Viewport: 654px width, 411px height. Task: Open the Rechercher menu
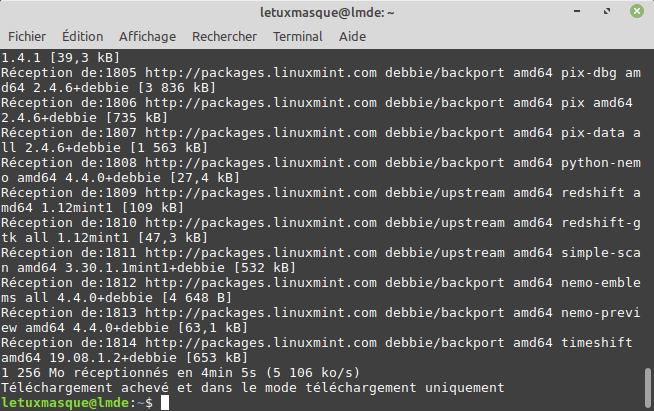tap(224, 36)
